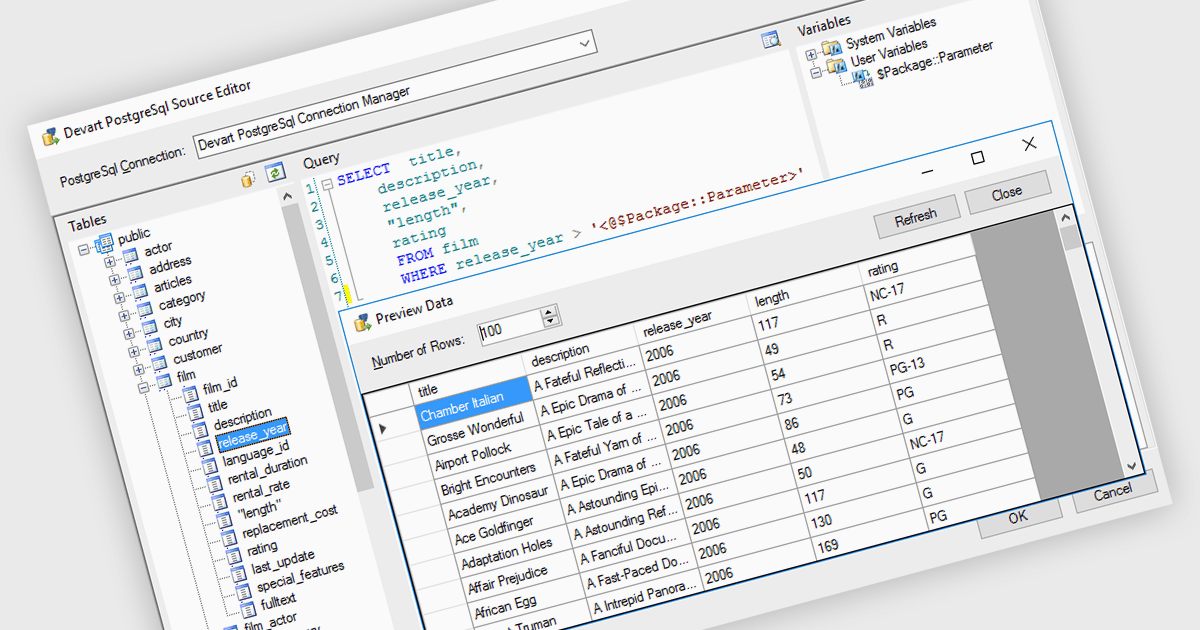The width and height of the screenshot is (1200, 630).
Task: Collapse the User Variables node
Action: [816, 72]
